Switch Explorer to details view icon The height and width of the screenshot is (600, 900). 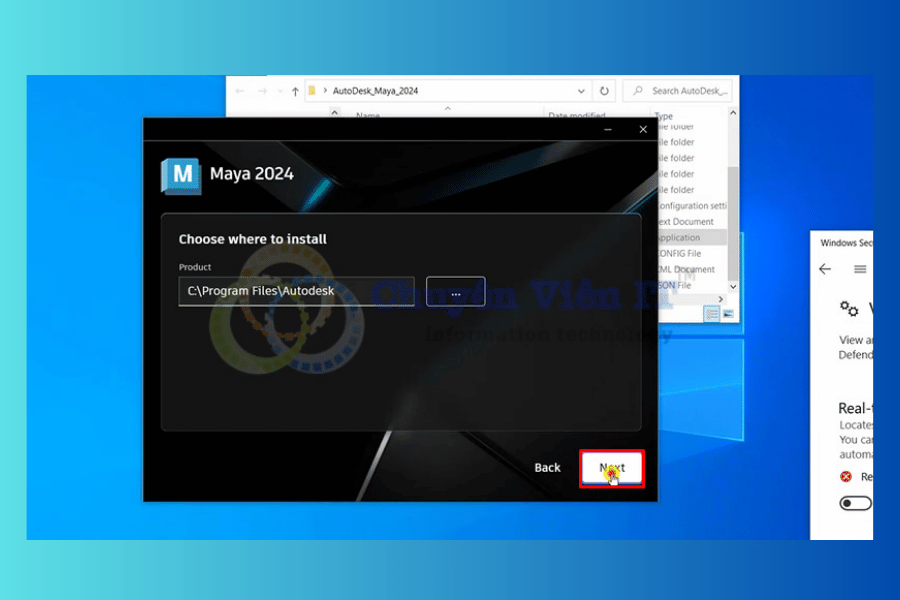click(712, 314)
